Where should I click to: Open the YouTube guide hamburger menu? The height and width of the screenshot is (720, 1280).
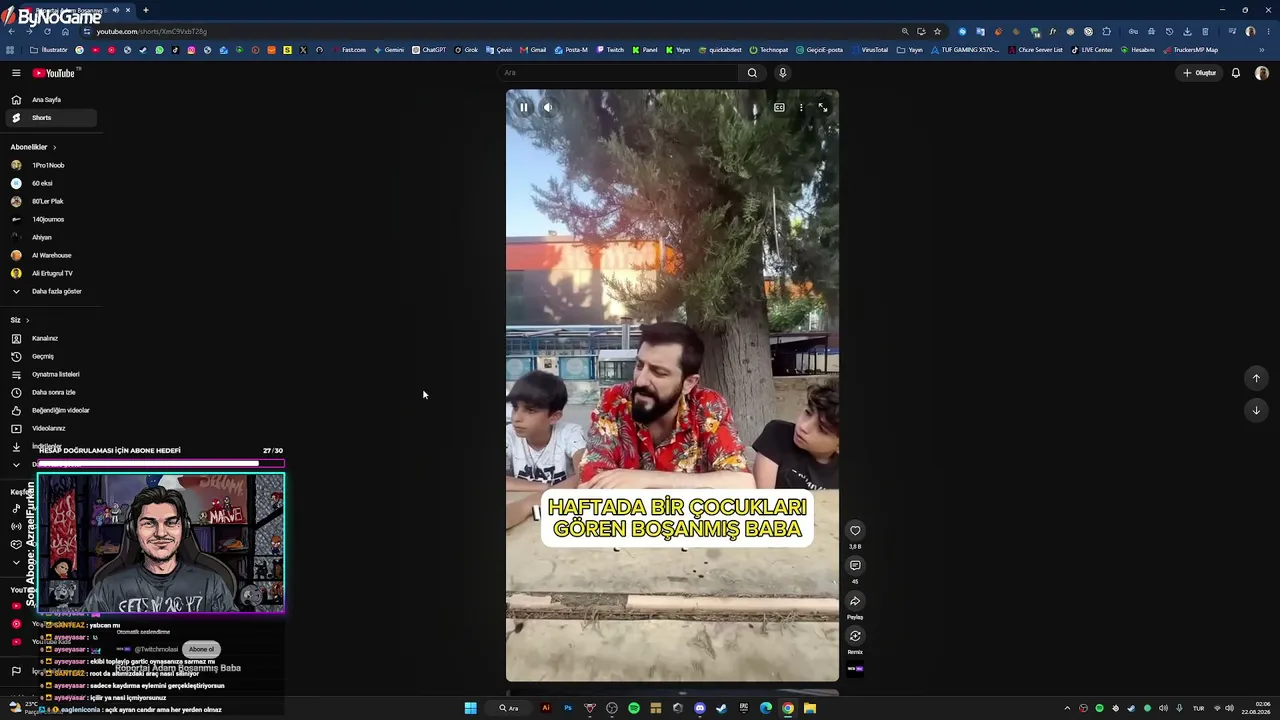pos(16,73)
